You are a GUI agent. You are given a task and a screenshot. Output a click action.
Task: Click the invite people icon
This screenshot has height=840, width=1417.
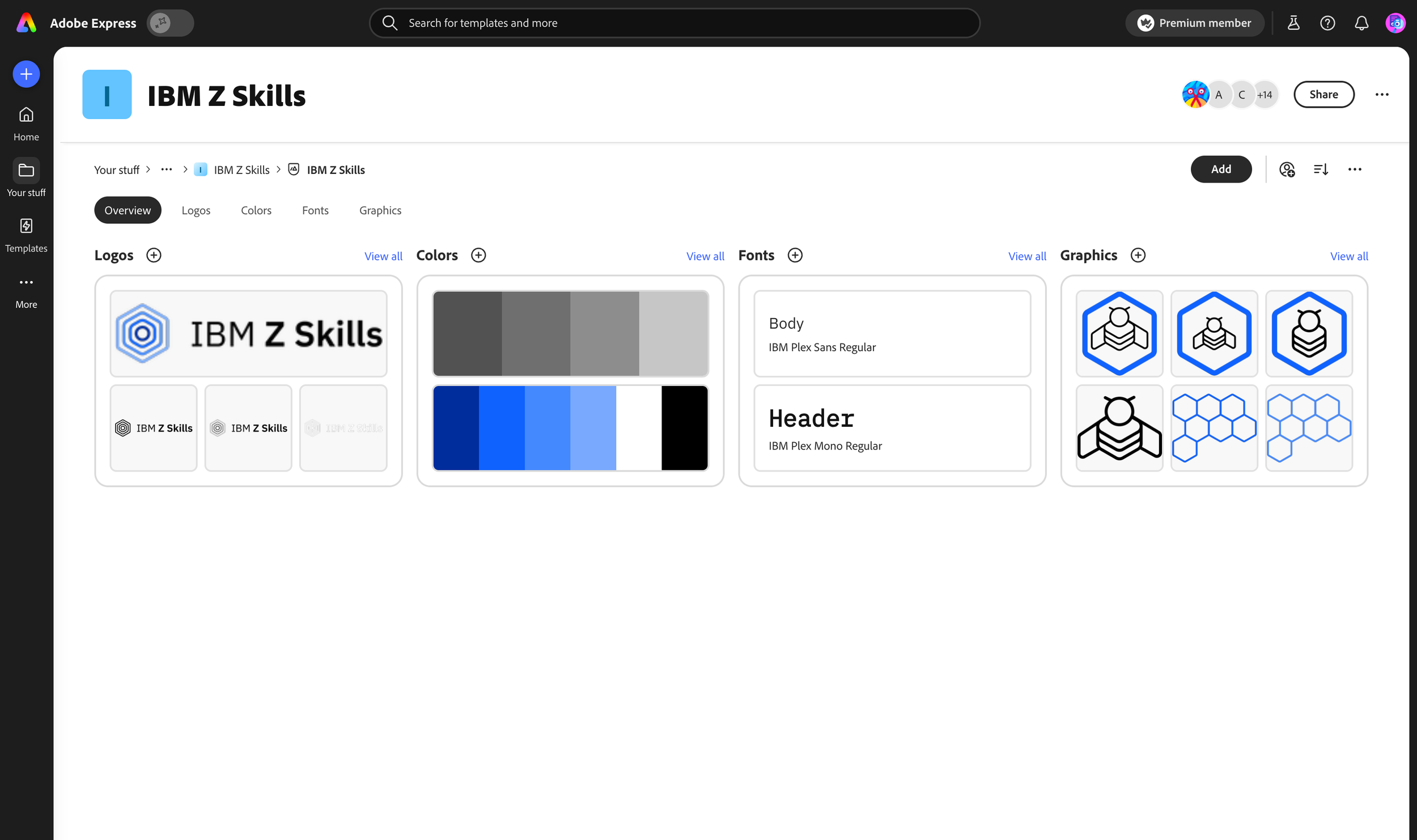coord(1287,169)
